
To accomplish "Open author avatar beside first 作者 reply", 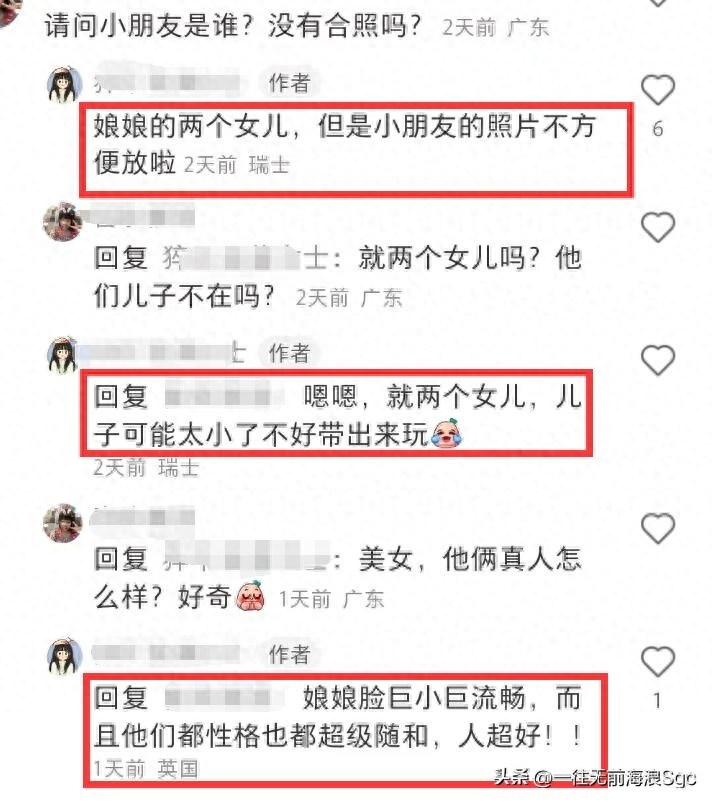I will [x=65, y=84].
